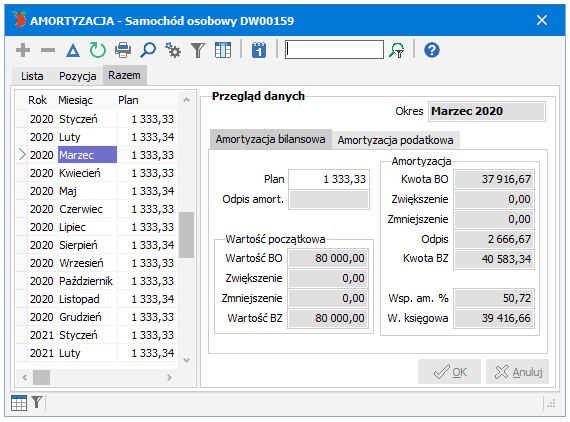570x422 pixels.
Task: Select the 2020 Kwiecień row
Action: pos(97,173)
